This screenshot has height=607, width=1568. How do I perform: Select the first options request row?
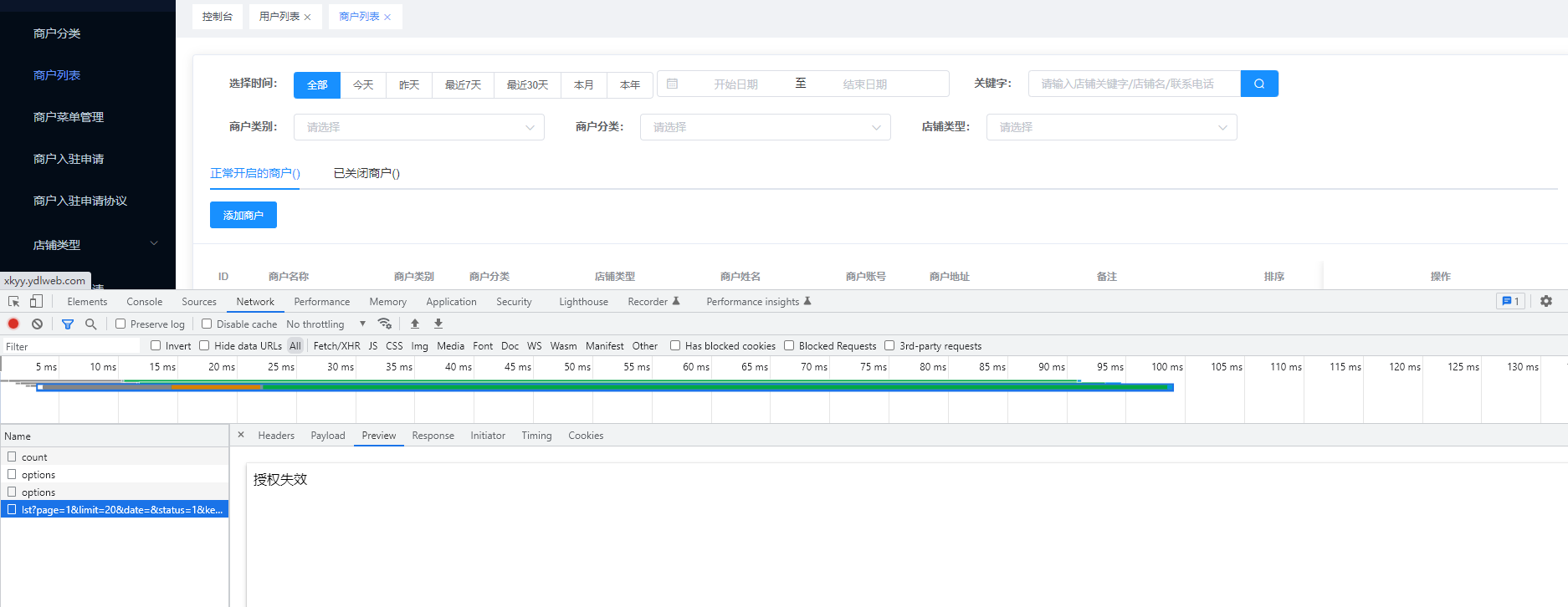[115, 474]
